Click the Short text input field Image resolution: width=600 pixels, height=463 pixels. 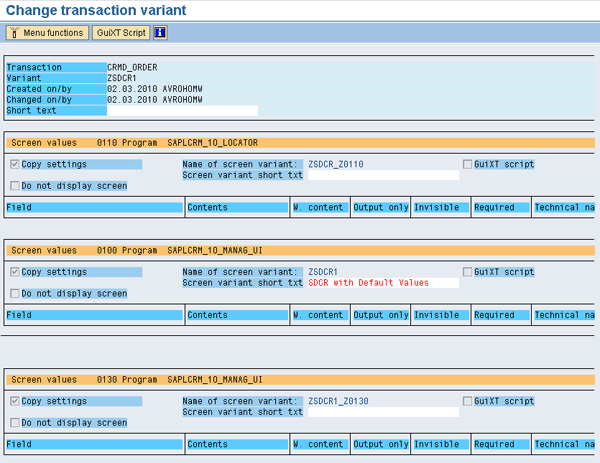182,111
